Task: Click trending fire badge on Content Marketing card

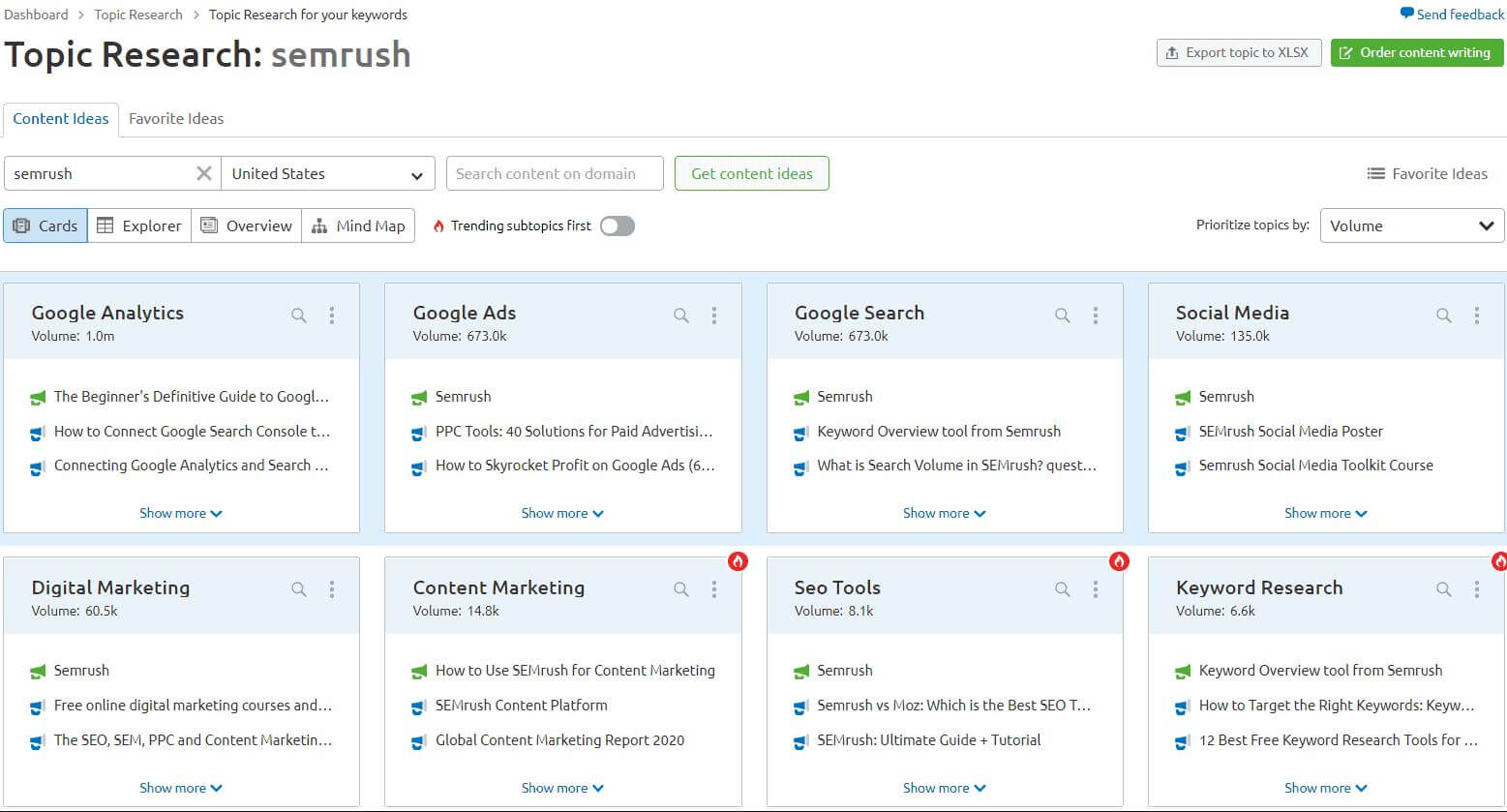Action: click(738, 560)
